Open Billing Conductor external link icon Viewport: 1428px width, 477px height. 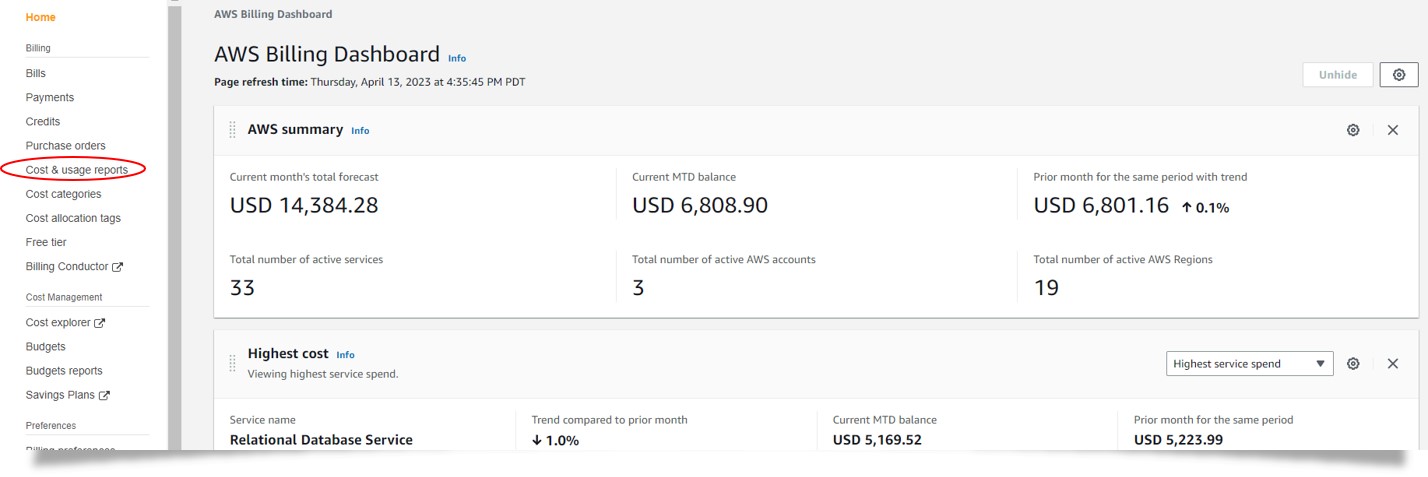point(118,267)
